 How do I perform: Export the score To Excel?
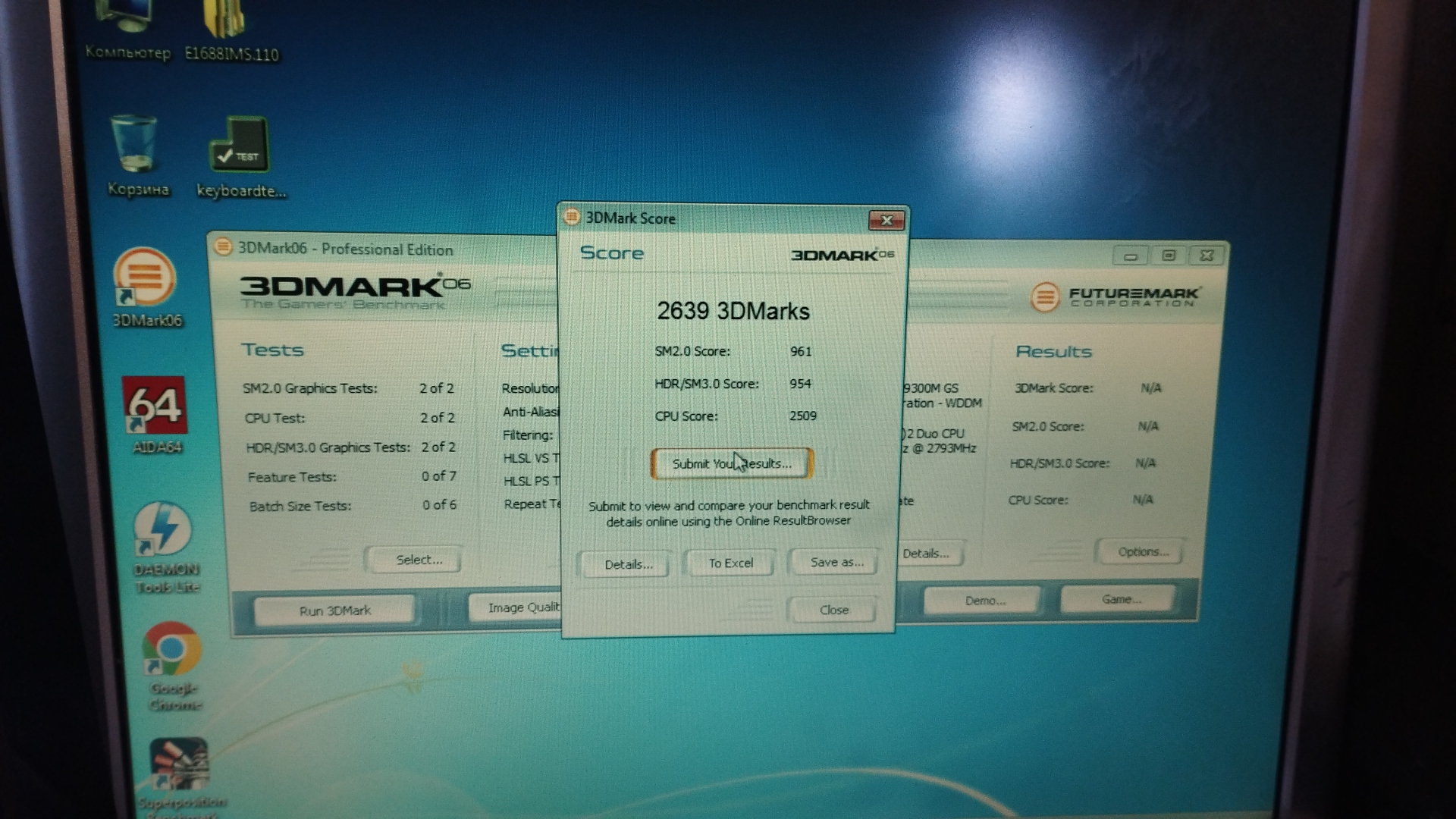coord(730,563)
